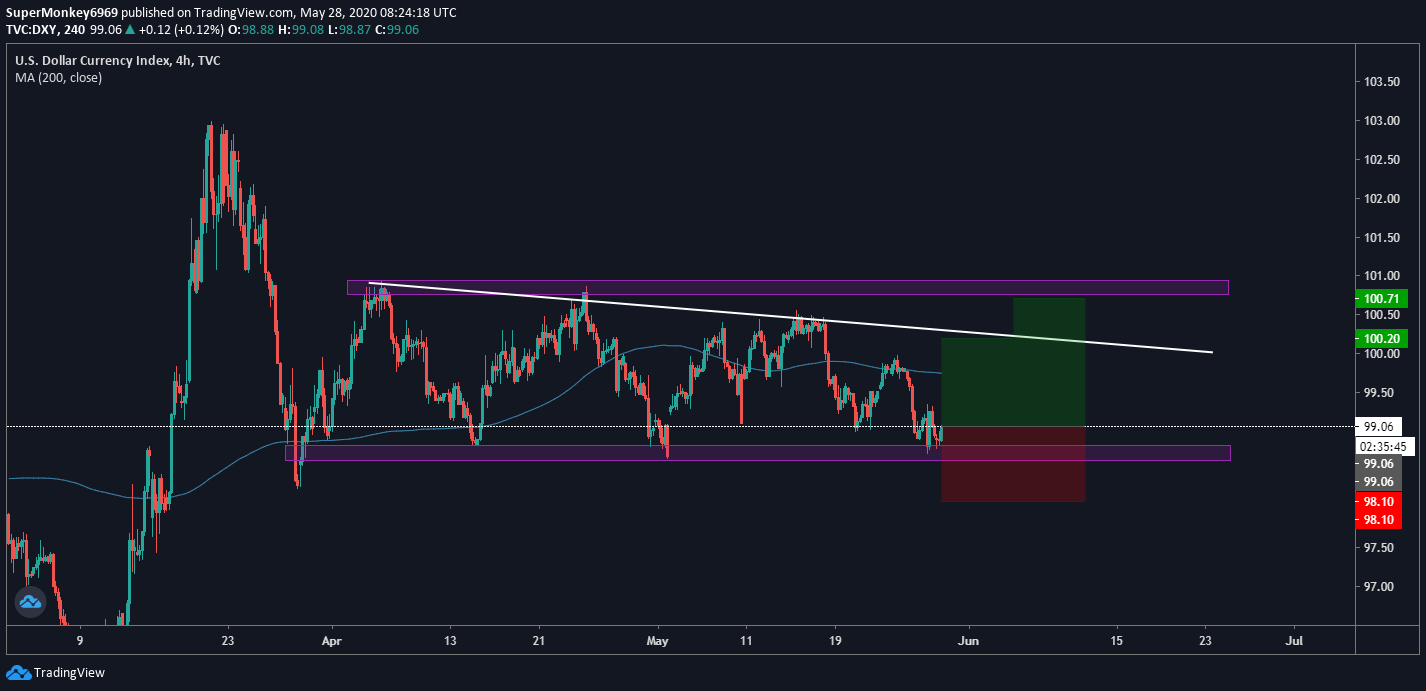Open the TradingView logo at bottom left
Image resolution: width=1426 pixels, height=691 pixels.
pos(56,673)
